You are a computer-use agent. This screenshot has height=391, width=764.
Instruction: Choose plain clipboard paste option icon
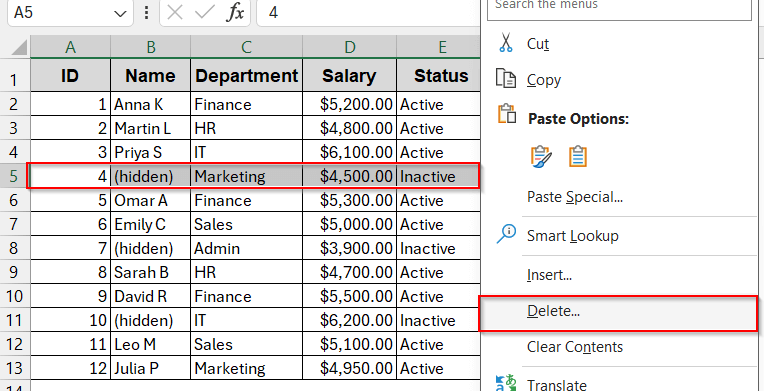coord(578,157)
